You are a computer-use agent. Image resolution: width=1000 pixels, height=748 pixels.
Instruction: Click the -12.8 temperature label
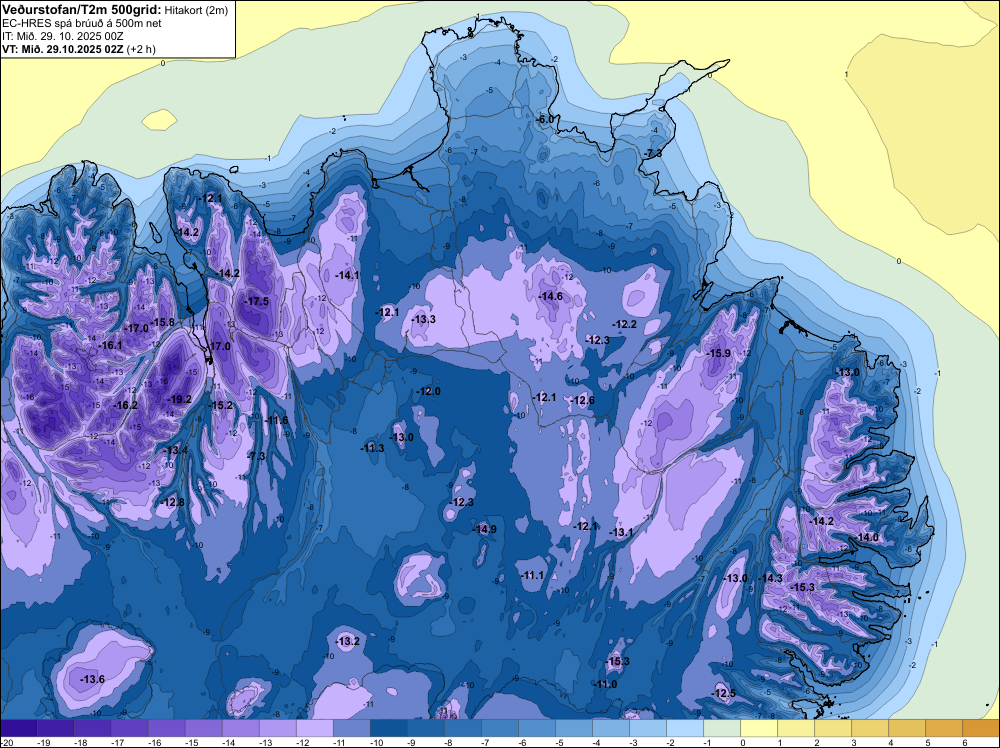(x=172, y=502)
